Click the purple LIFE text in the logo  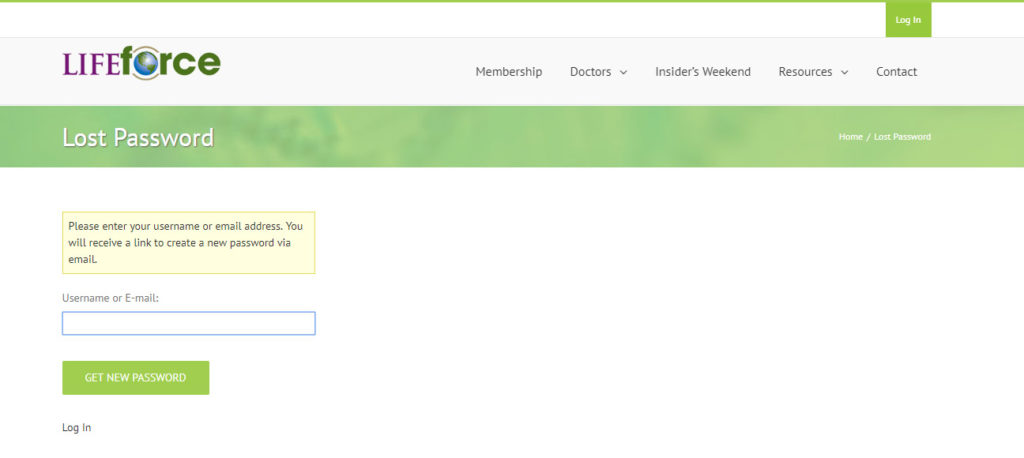91,65
